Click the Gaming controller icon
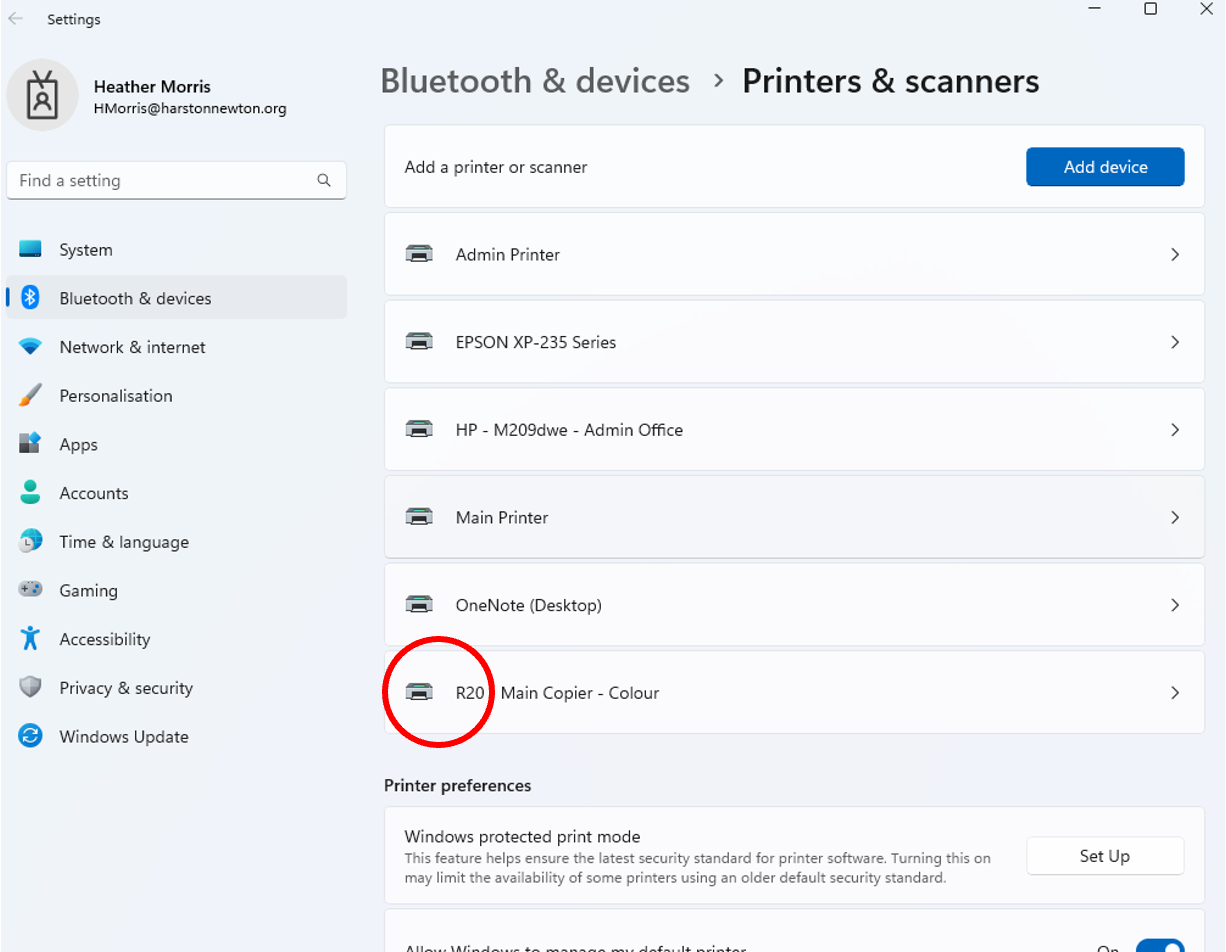 pos(30,590)
